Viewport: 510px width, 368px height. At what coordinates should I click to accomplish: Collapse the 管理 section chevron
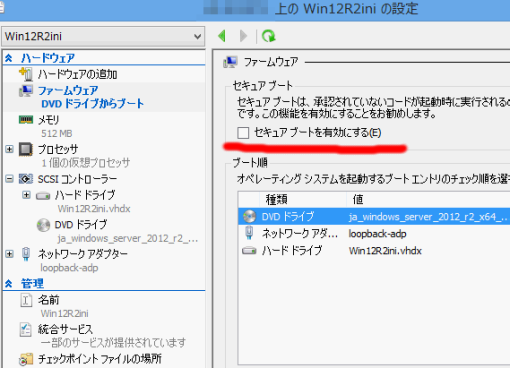click(9, 284)
